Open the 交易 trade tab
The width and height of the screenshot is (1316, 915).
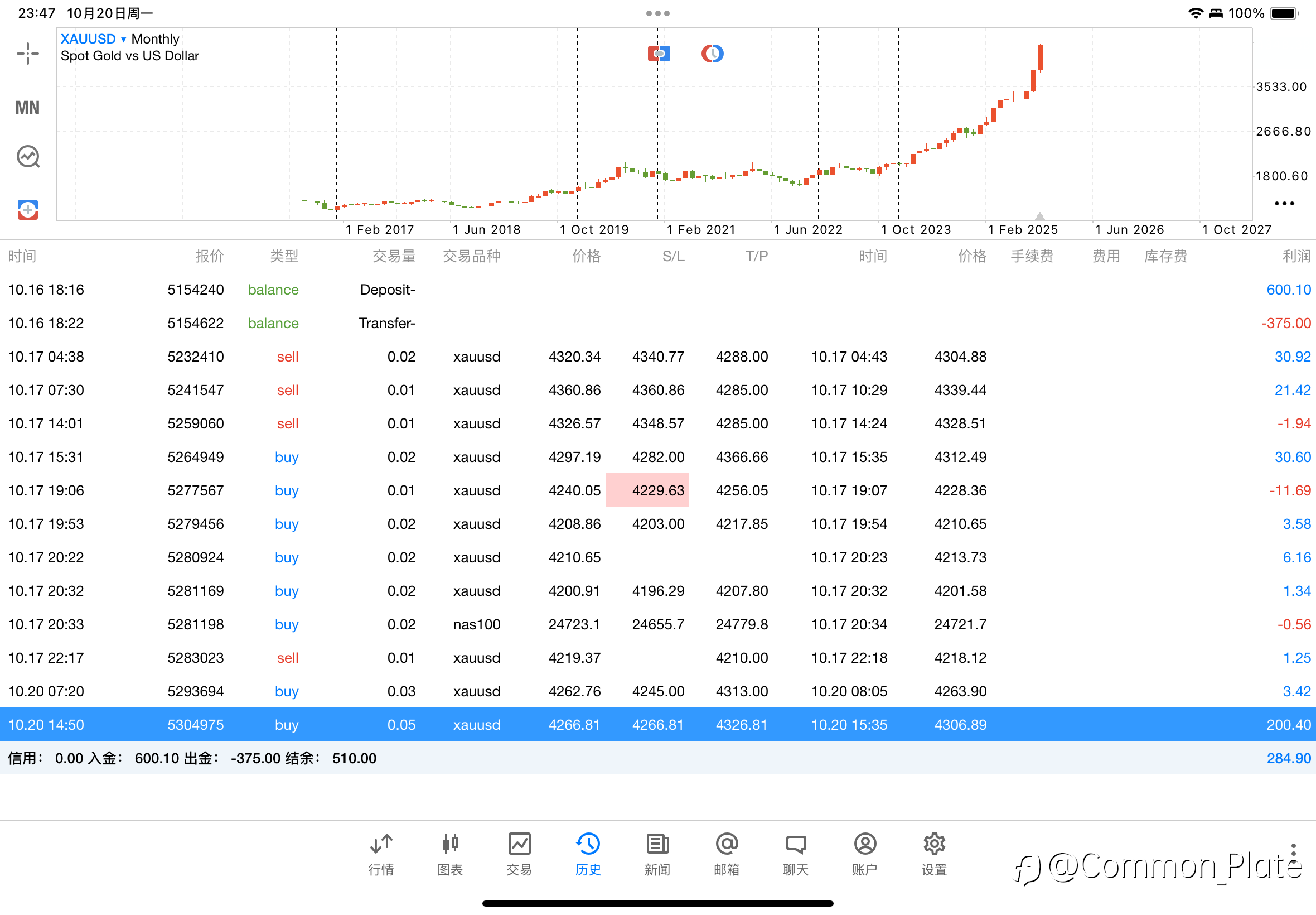coord(519,854)
